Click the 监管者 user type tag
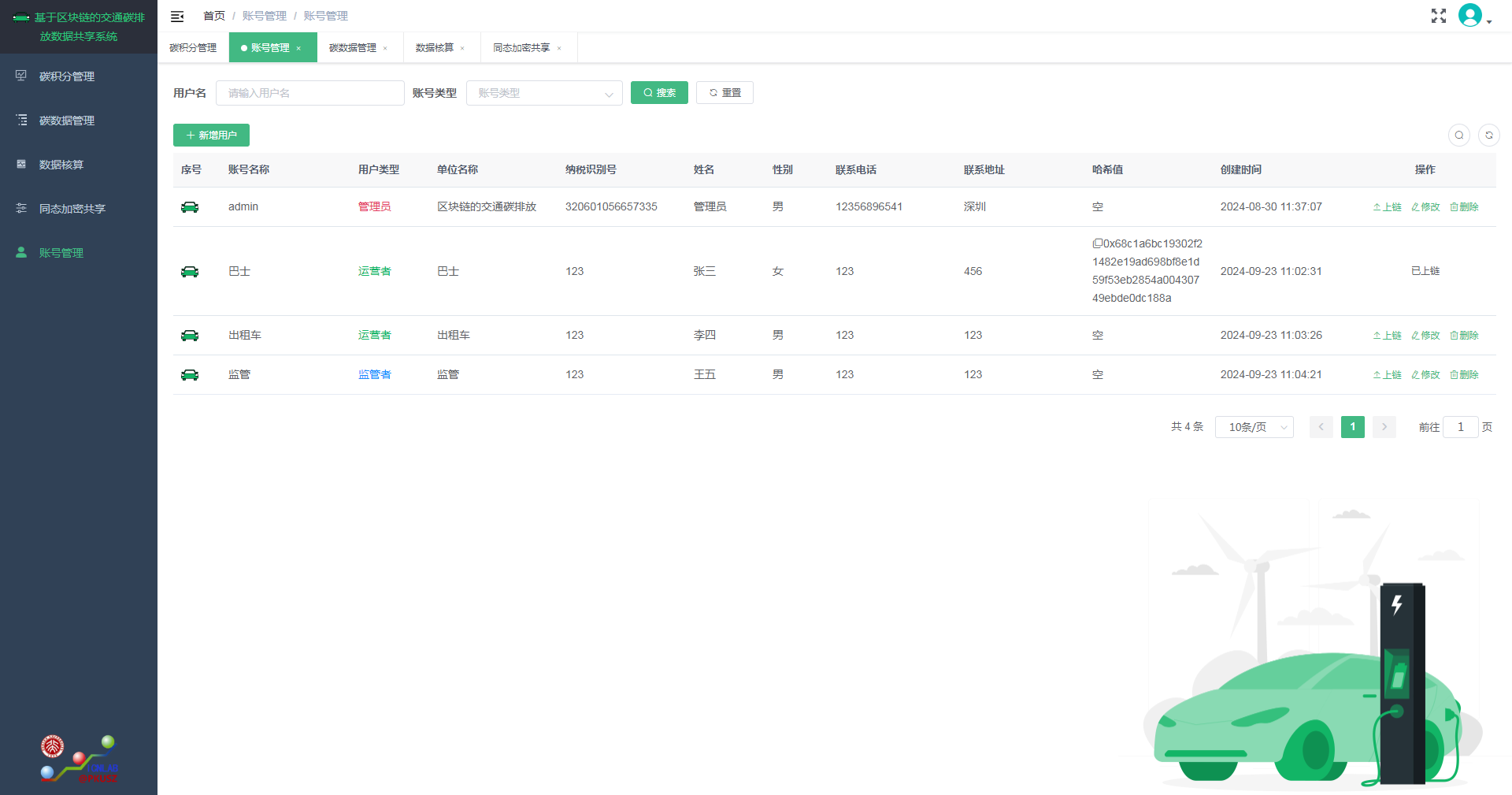The height and width of the screenshot is (795, 1512). coord(375,375)
